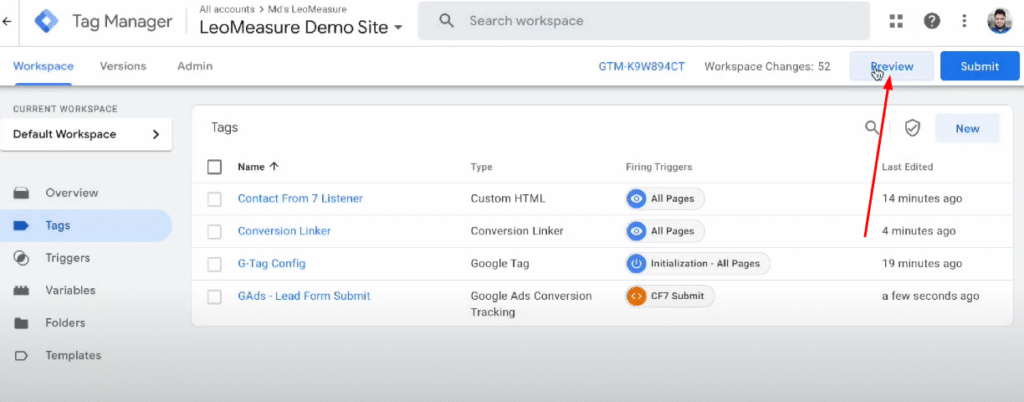Sort by clicking the Name column arrow
Screen dimensions: 1024x402
[x=274, y=166]
